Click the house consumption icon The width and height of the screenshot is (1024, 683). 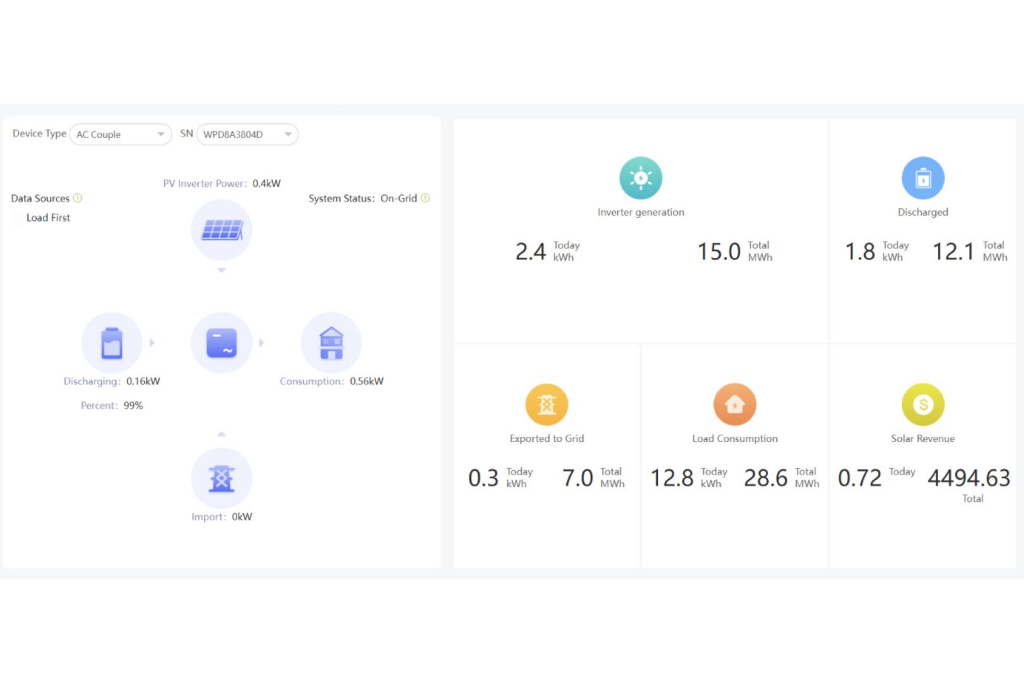pos(331,343)
